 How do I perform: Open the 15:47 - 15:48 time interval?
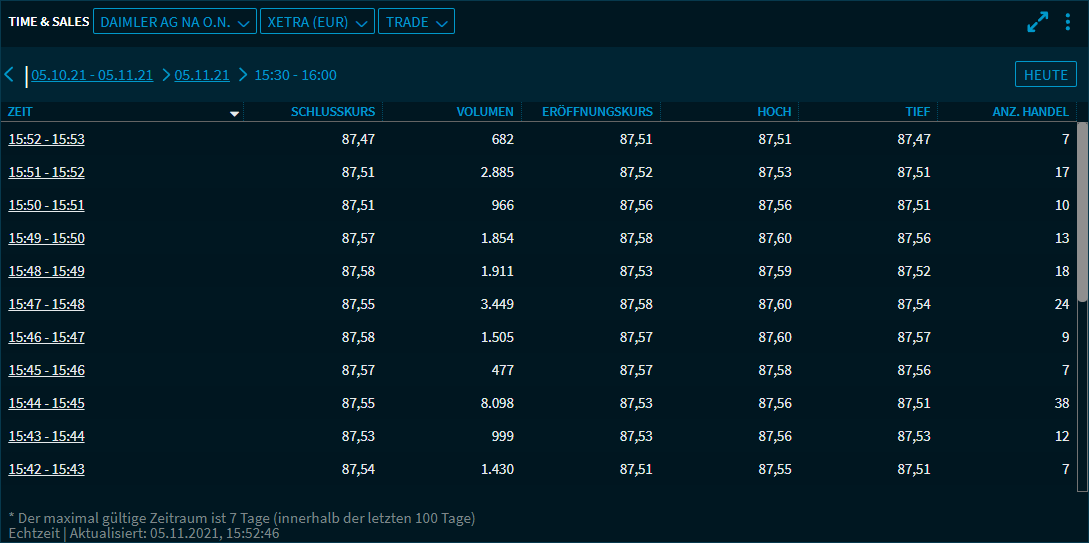point(47,304)
